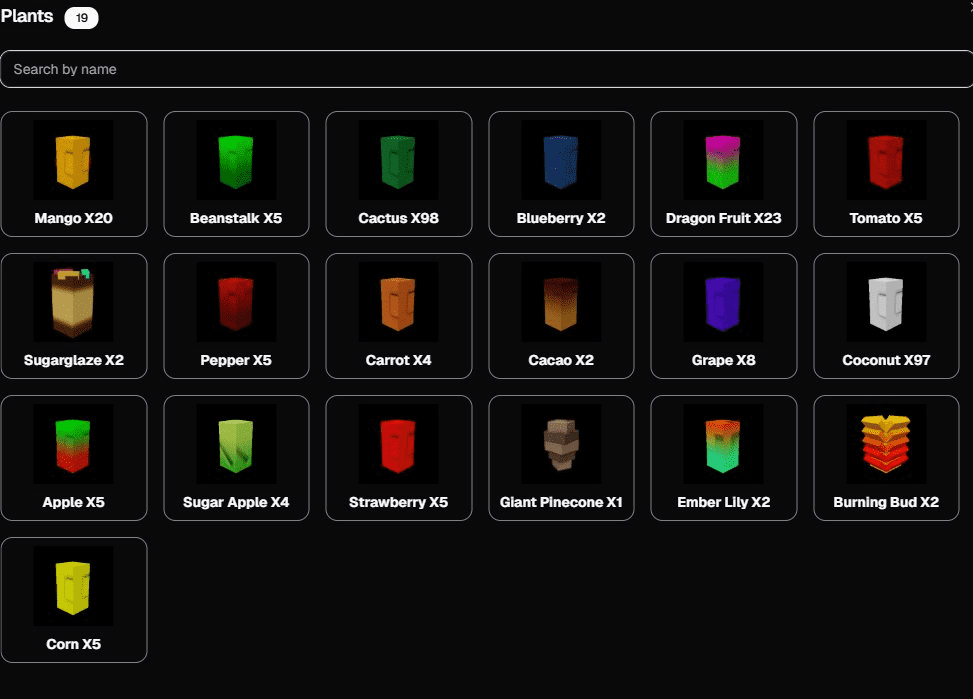Viewport: 973px width, 699px height.
Task: Click the white Coconut icon
Action: coord(886,303)
